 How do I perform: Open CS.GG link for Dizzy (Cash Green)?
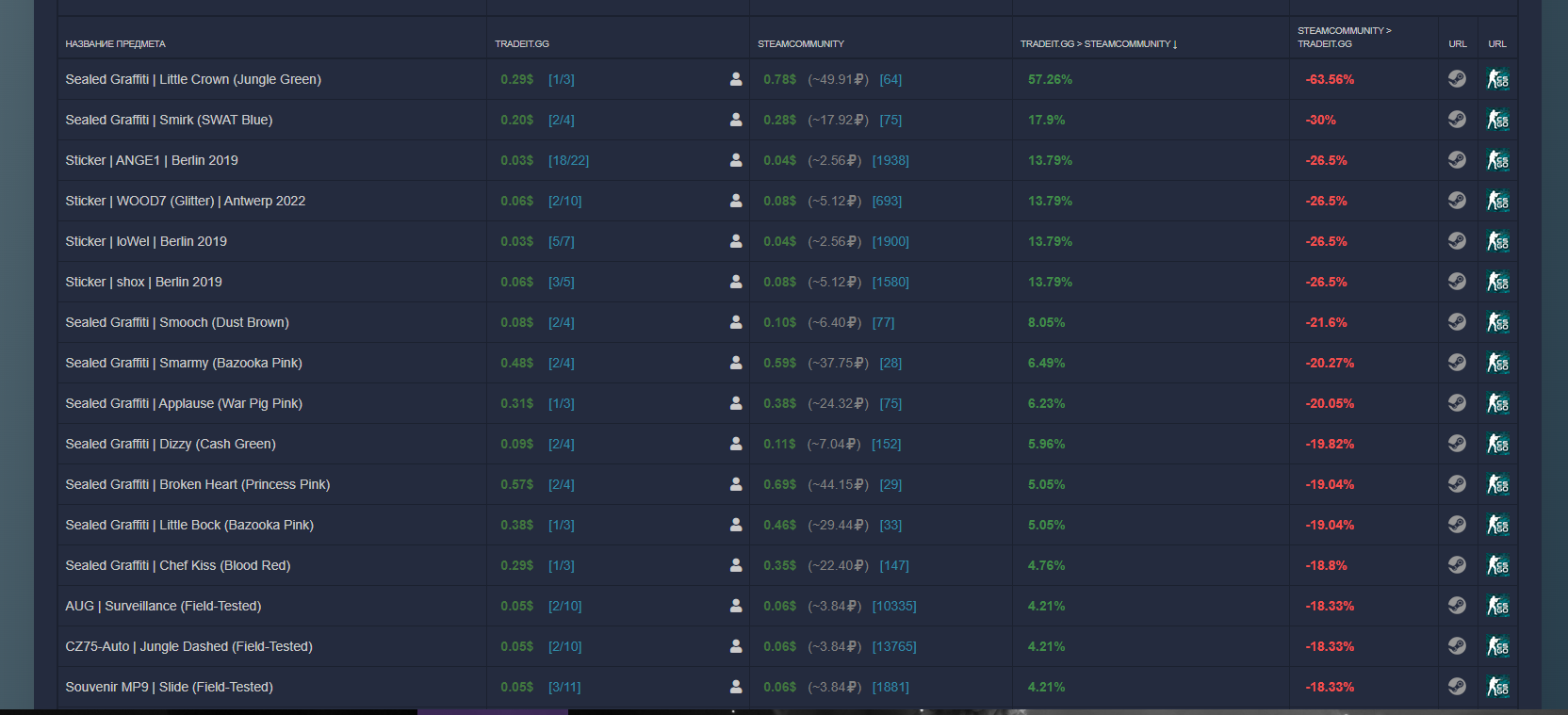coord(1497,444)
